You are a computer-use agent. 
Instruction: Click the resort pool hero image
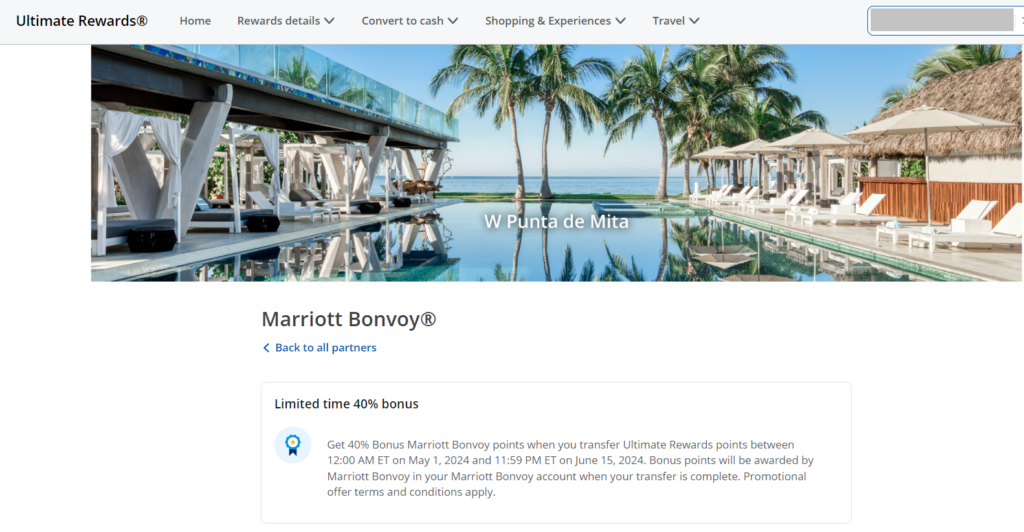556,163
